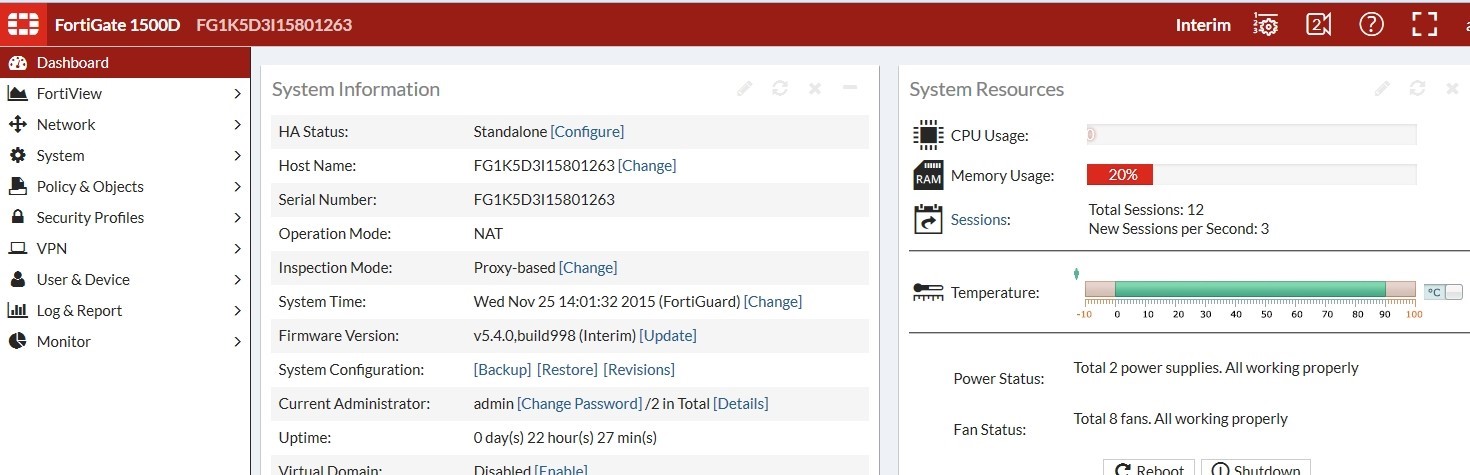Open the Help question mark icon
The width and height of the screenshot is (1470, 475).
pyautogui.click(x=1371, y=25)
